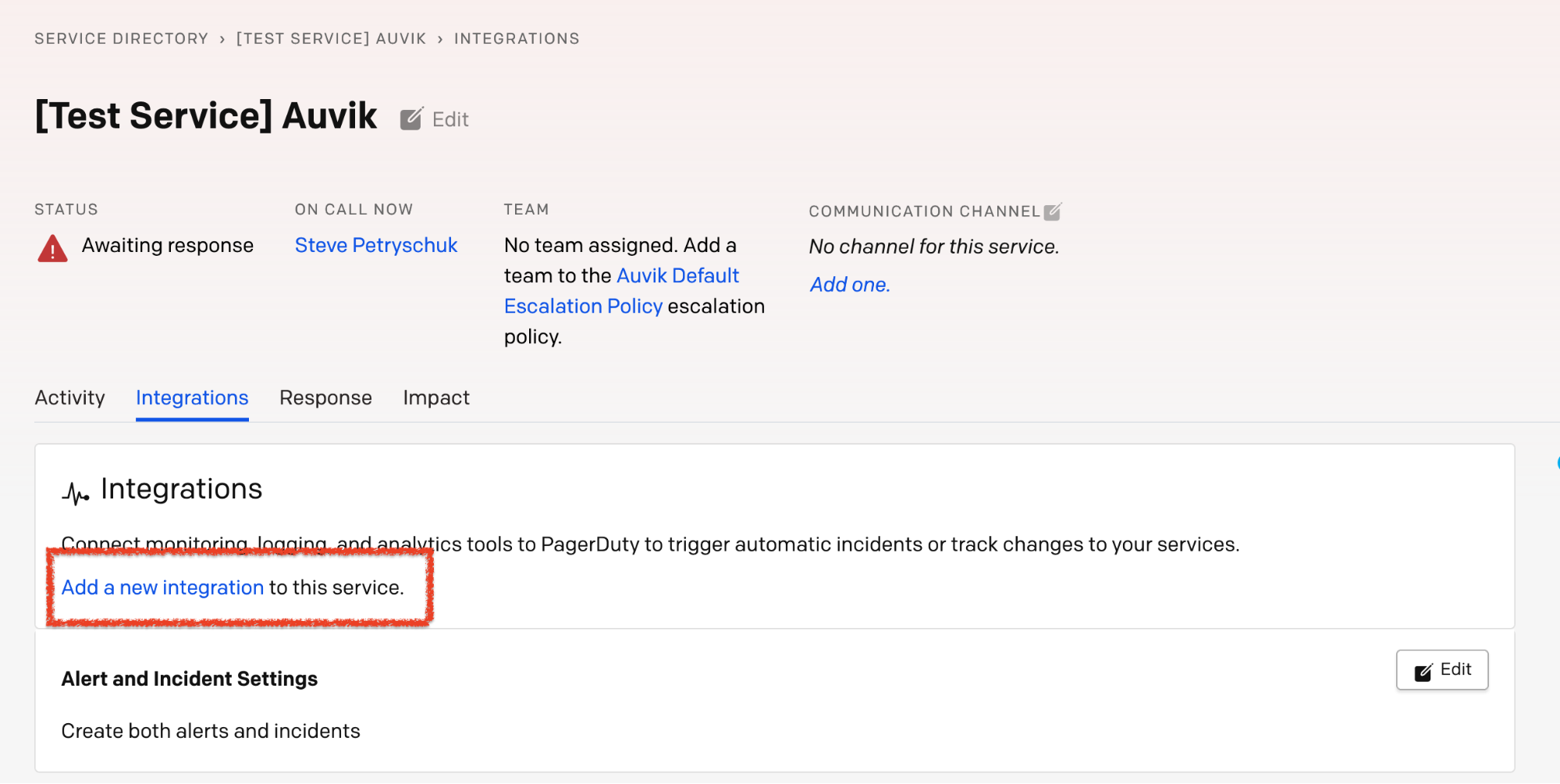Viewport: 1560px width, 784px height.
Task: Click the COMMUNICATION CHANNEL label
Action: (x=924, y=211)
